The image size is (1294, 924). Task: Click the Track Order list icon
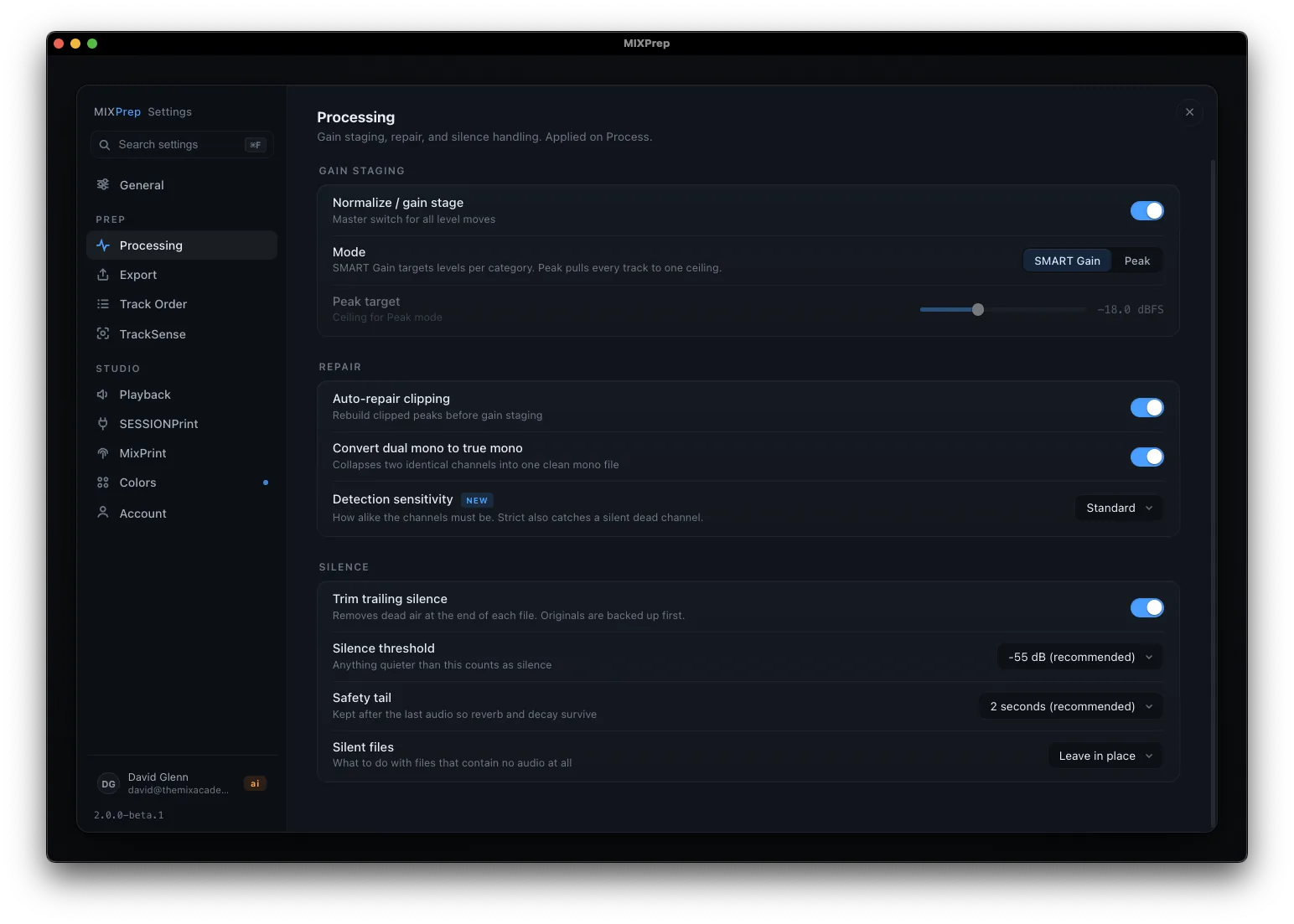pyautogui.click(x=103, y=304)
